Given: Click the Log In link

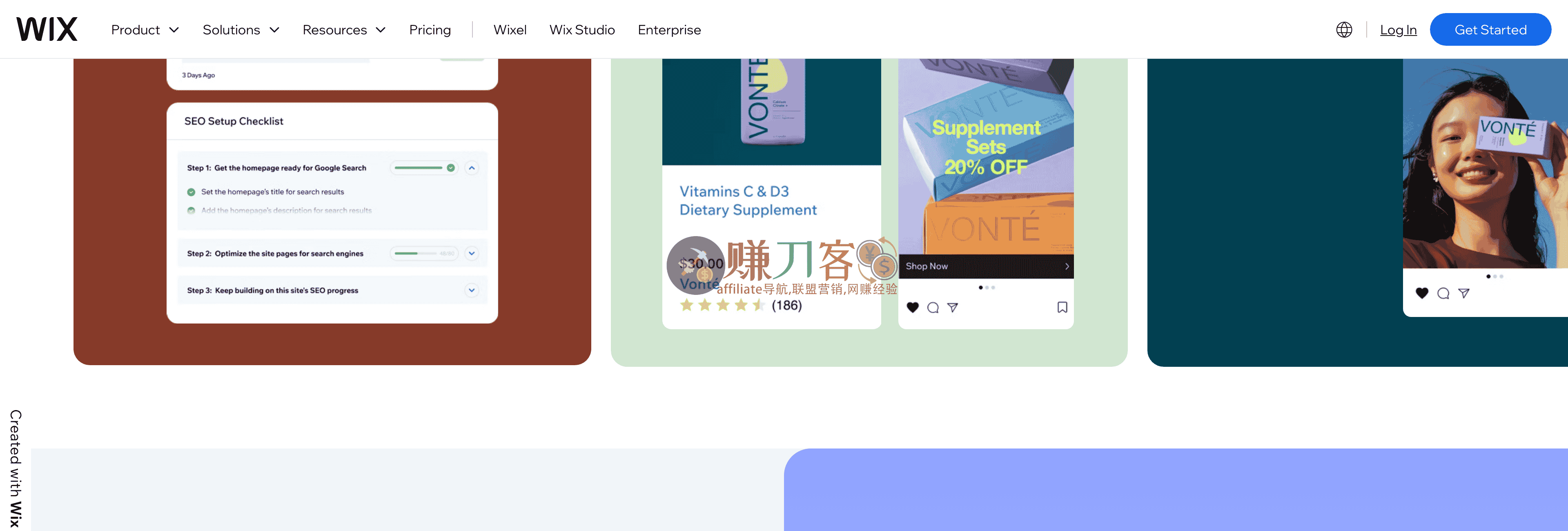Looking at the screenshot, I should pyautogui.click(x=1398, y=30).
